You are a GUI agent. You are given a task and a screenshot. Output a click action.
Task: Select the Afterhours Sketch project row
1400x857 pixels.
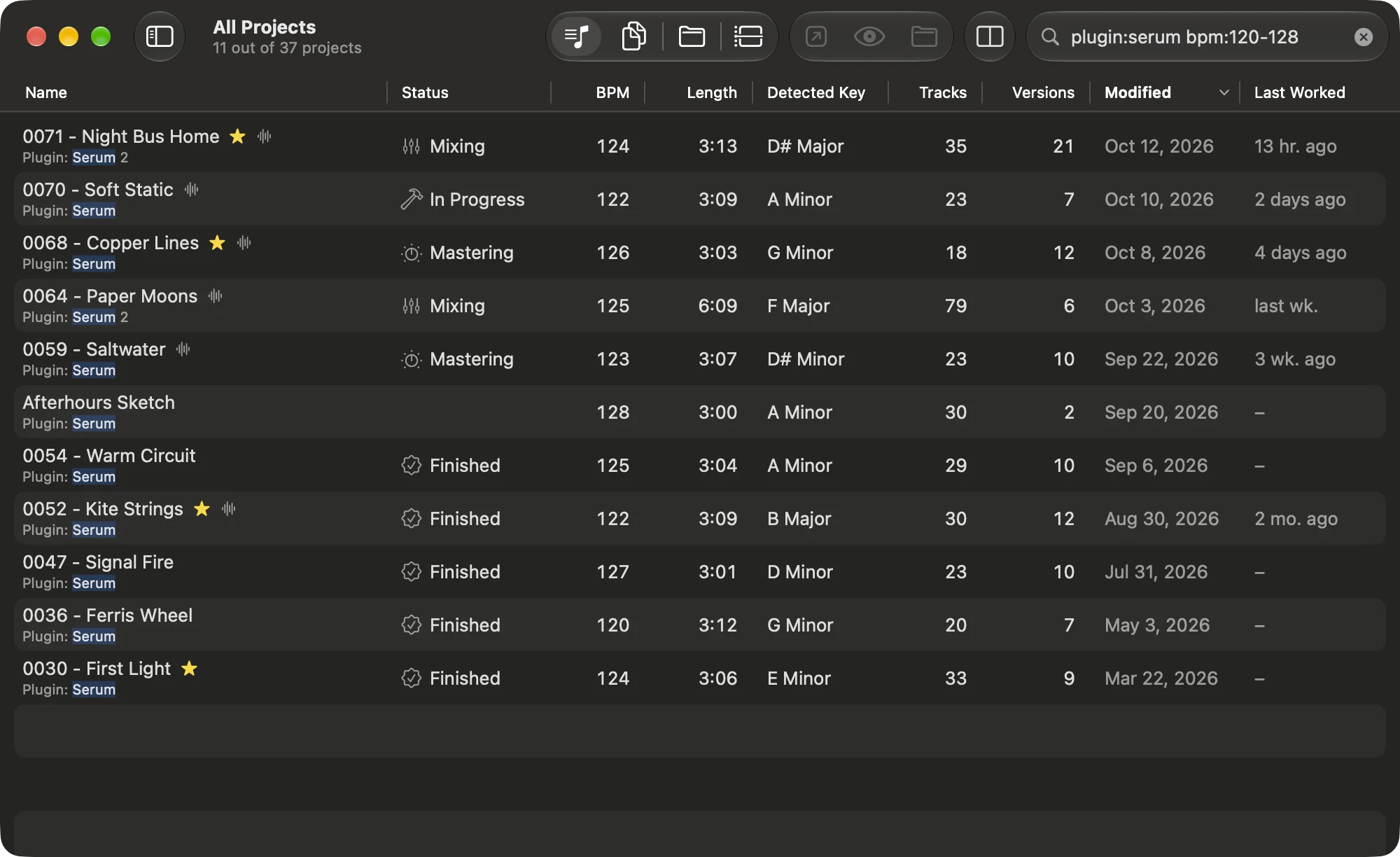(700, 412)
